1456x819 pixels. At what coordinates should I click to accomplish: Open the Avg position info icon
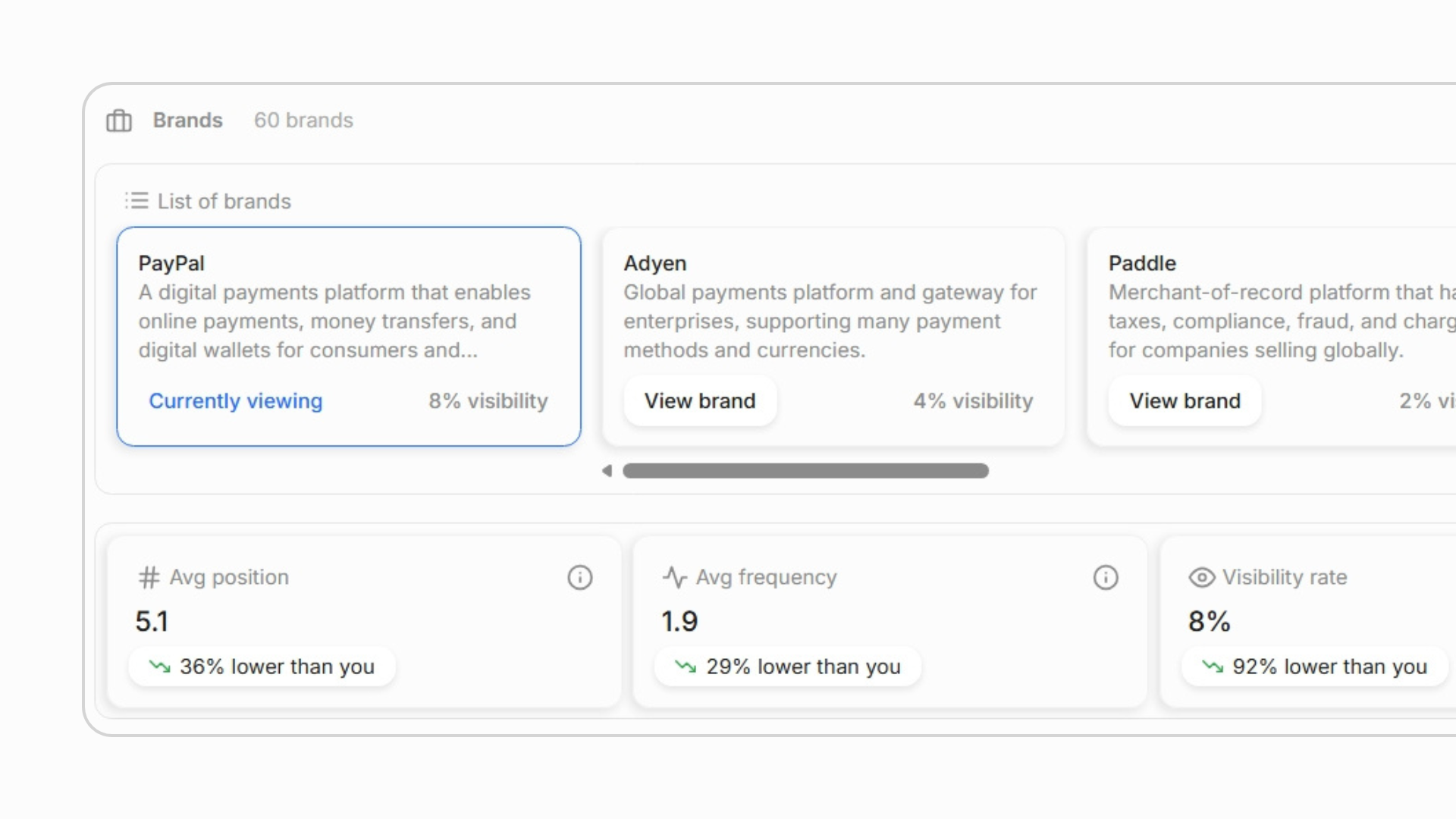pos(580,578)
